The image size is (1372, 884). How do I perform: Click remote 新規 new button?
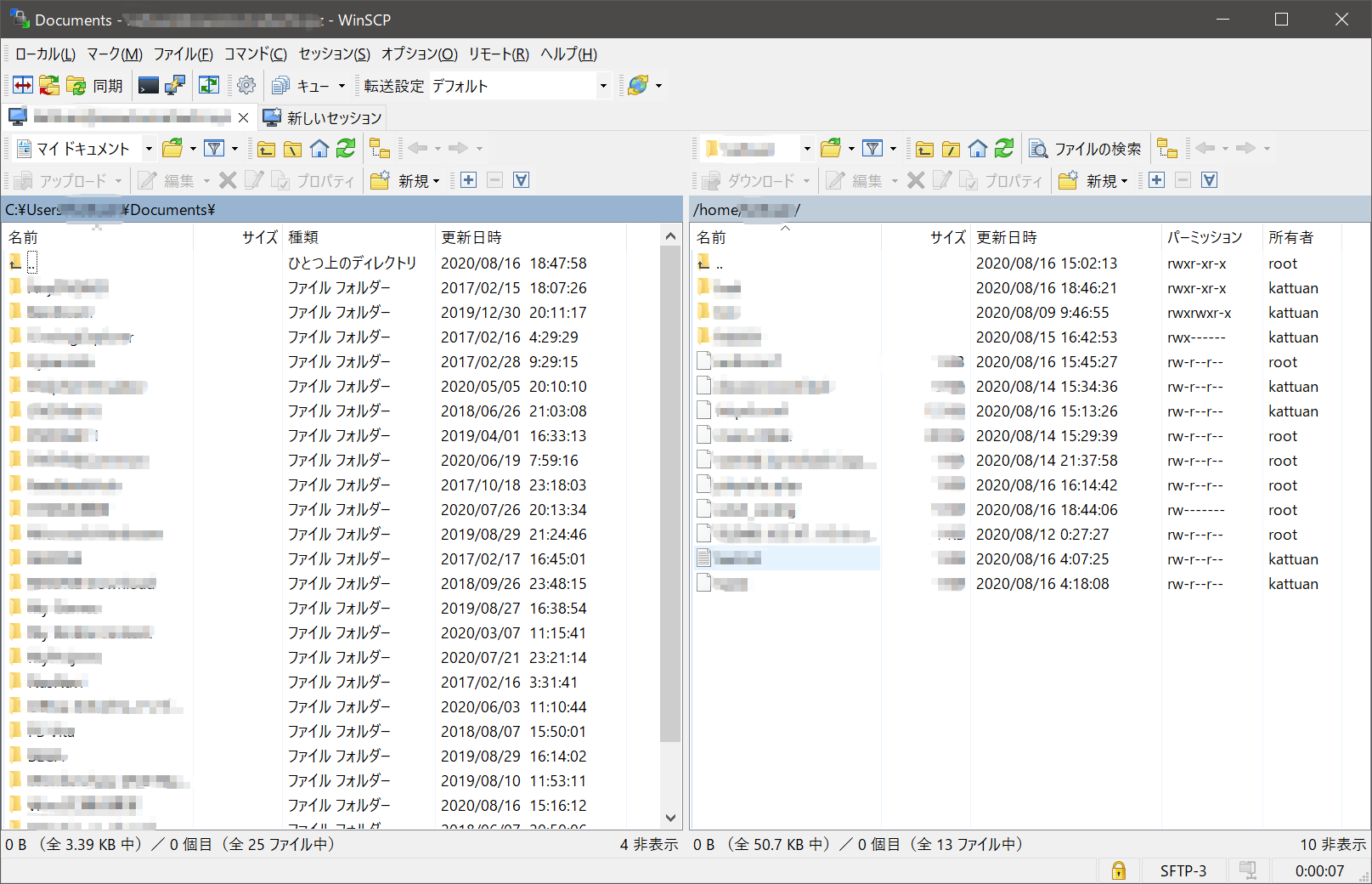click(x=1093, y=180)
